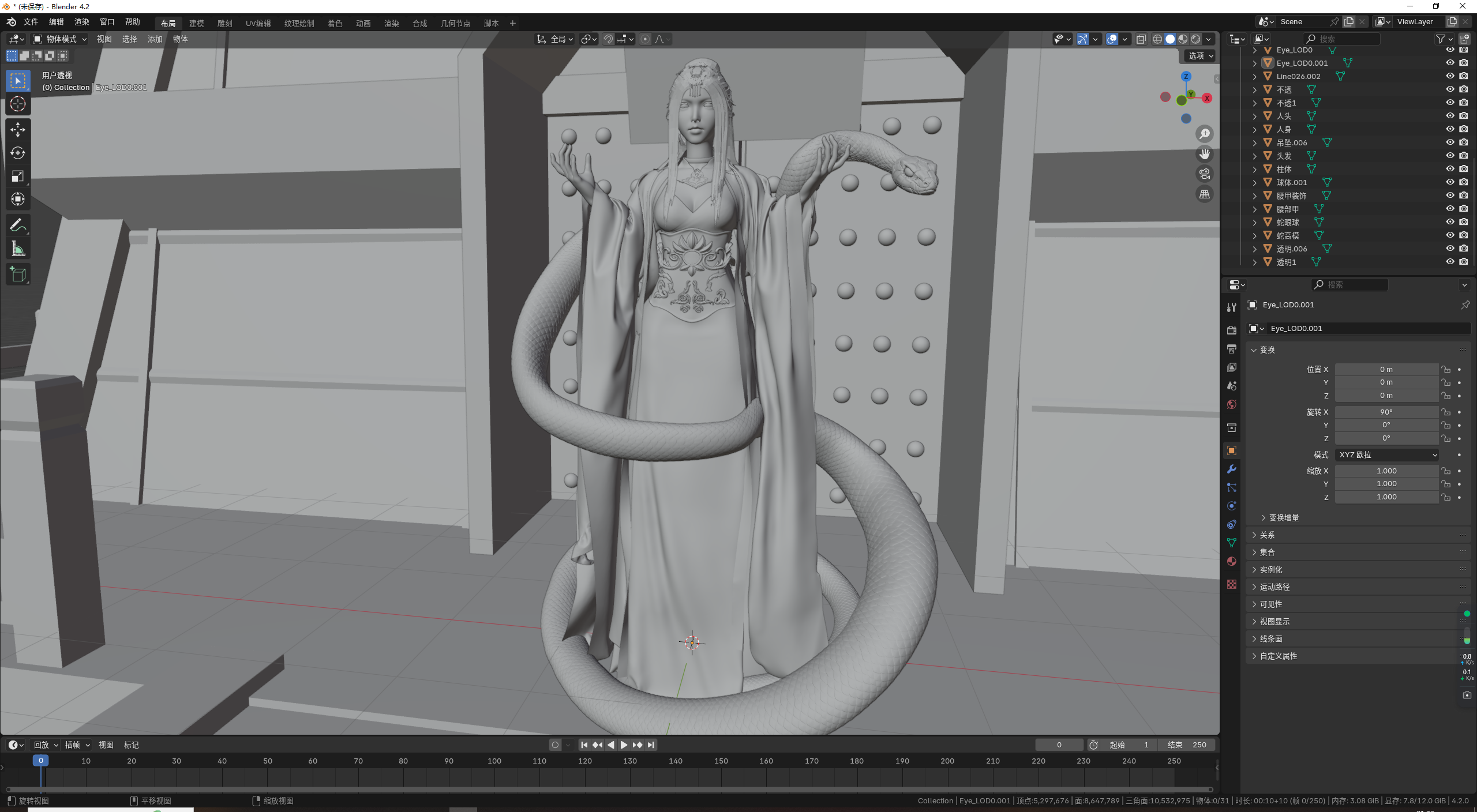The height and width of the screenshot is (812, 1477).
Task: Toggle camera view in viewport
Action: pos(1205,174)
